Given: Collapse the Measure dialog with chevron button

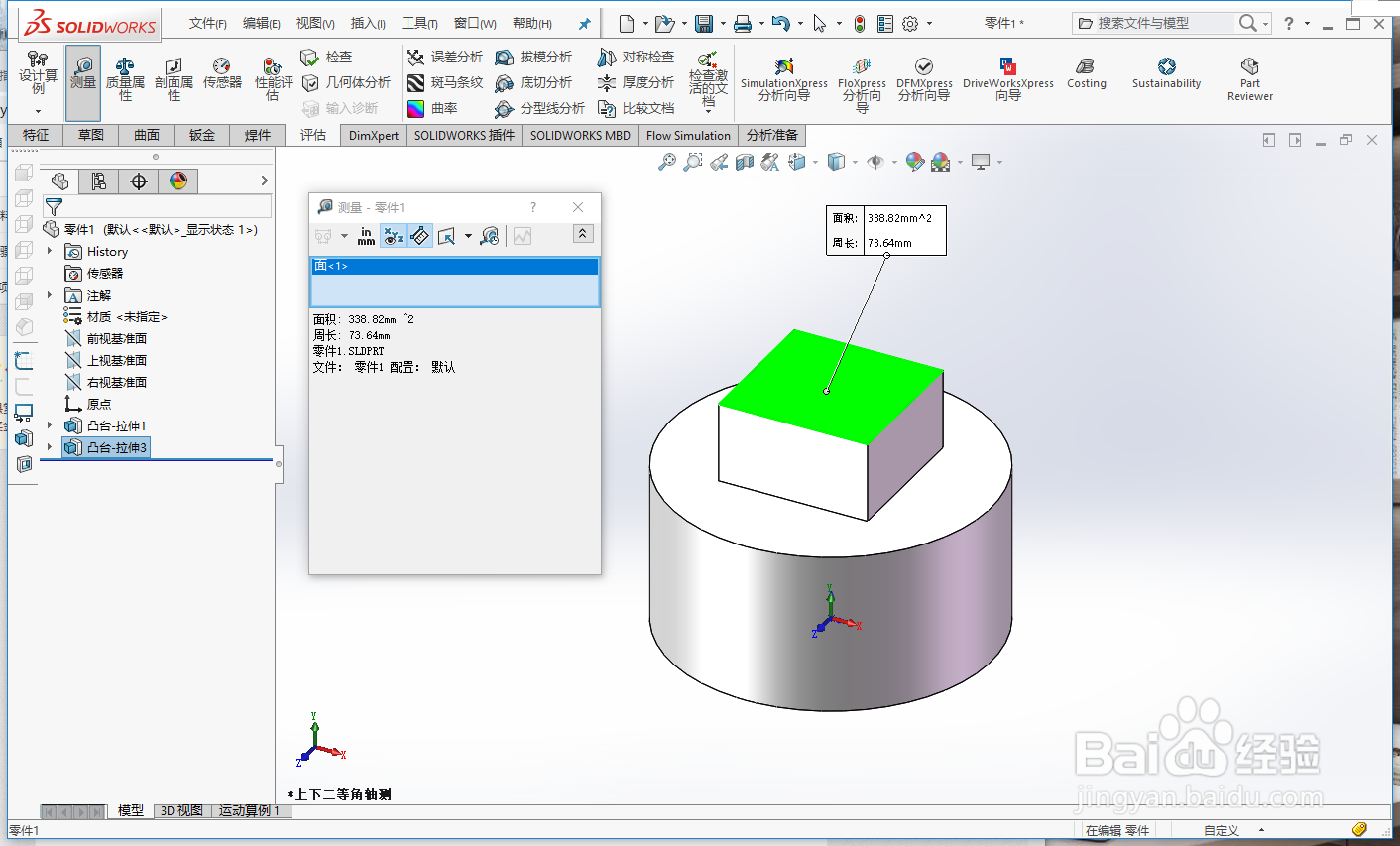Looking at the screenshot, I should pyautogui.click(x=583, y=234).
